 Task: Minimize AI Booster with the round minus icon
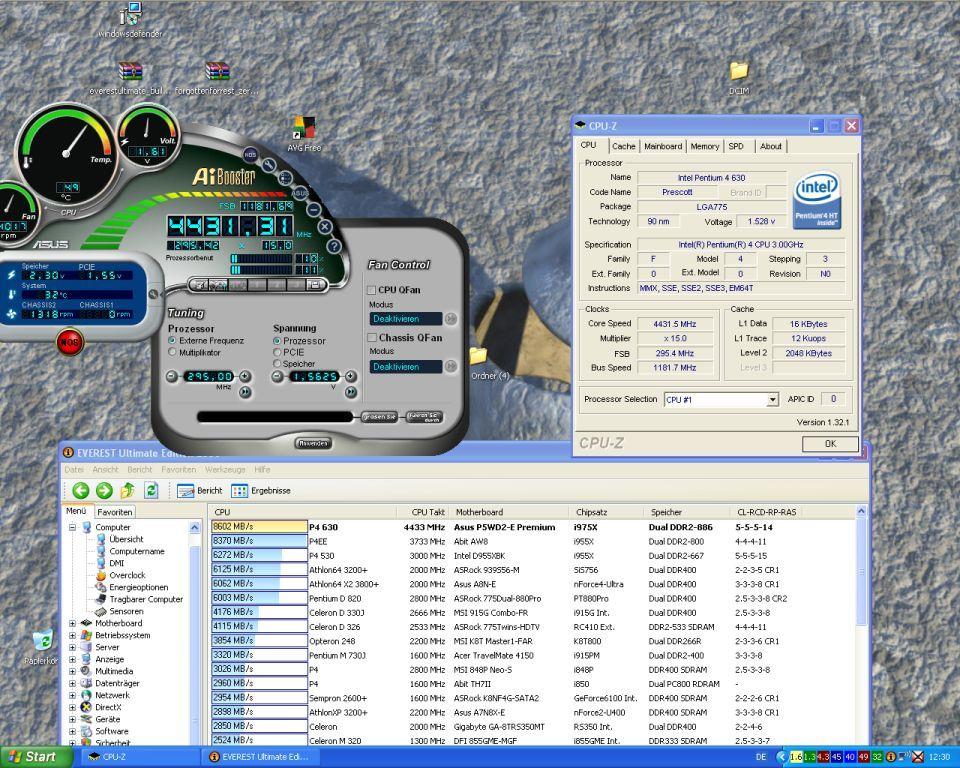pyautogui.click(x=313, y=209)
